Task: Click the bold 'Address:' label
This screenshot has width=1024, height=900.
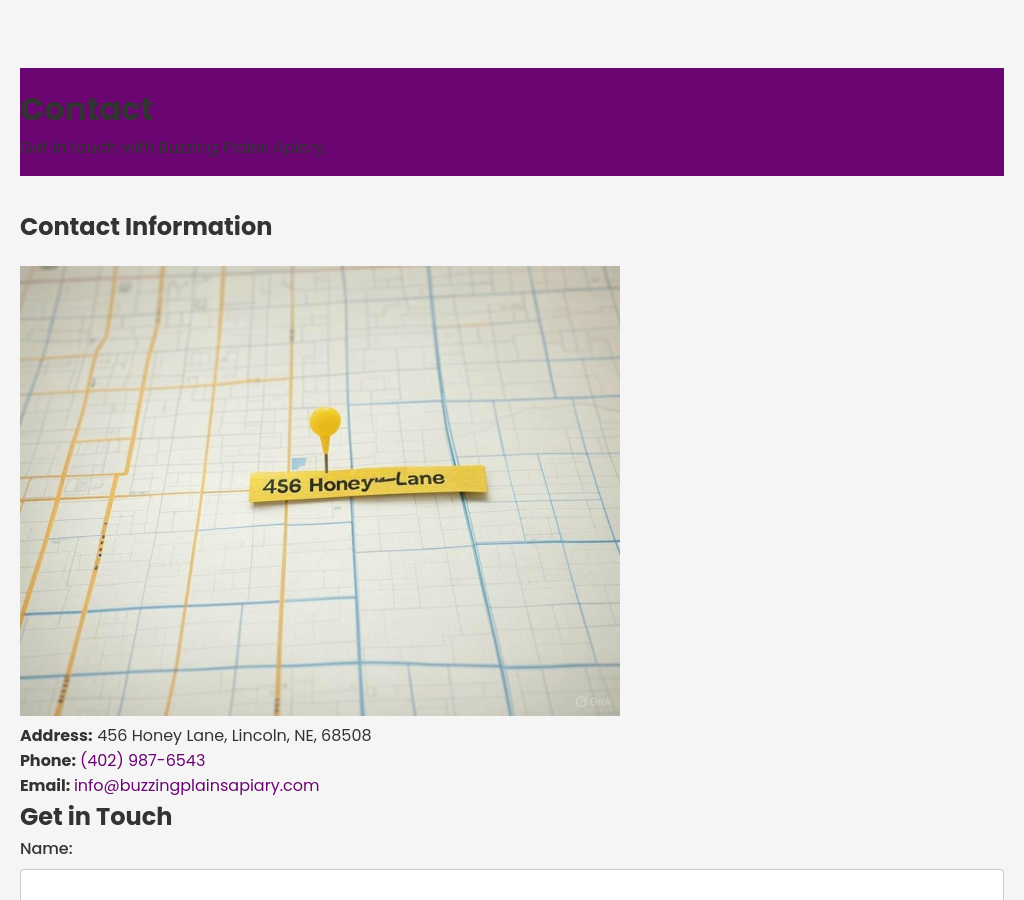Action: pos(56,736)
